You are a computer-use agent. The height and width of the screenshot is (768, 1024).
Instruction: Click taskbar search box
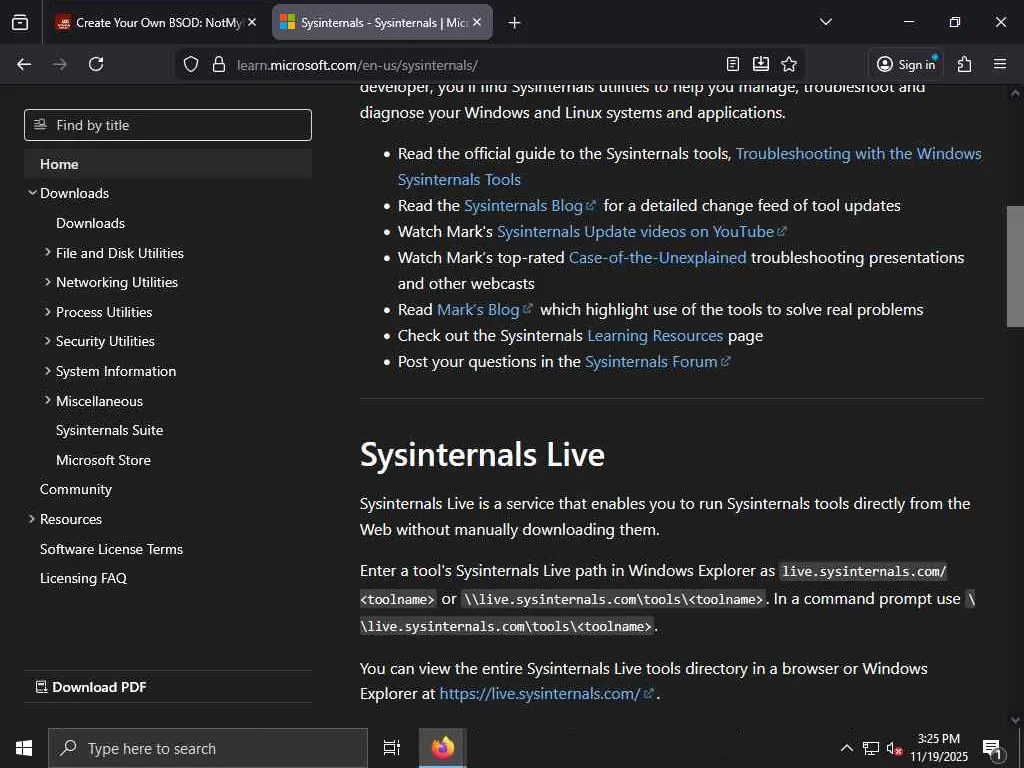coord(208,748)
